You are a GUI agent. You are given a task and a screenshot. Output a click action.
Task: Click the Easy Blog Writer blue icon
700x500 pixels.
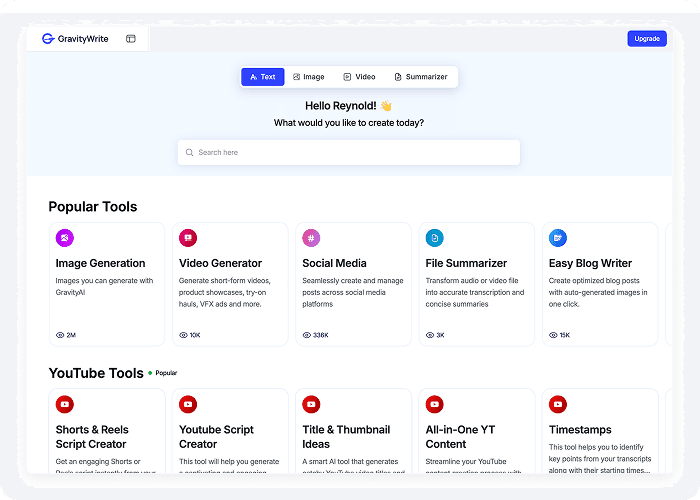pyautogui.click(x=558, y=238)
